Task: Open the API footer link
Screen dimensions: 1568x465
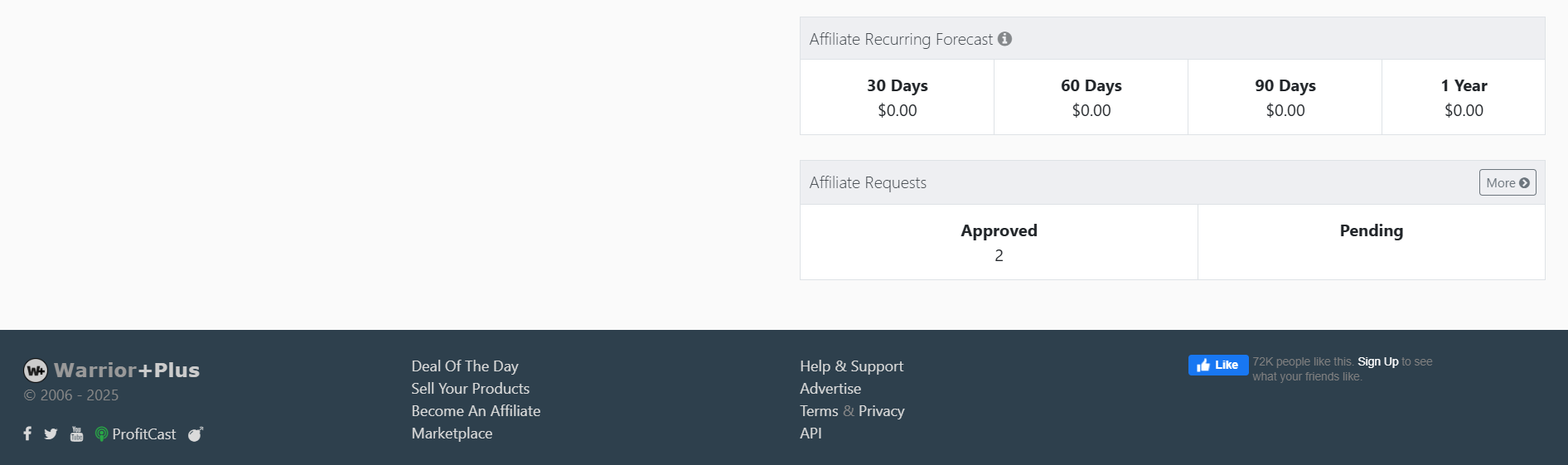Action: [x=811, y=434]
